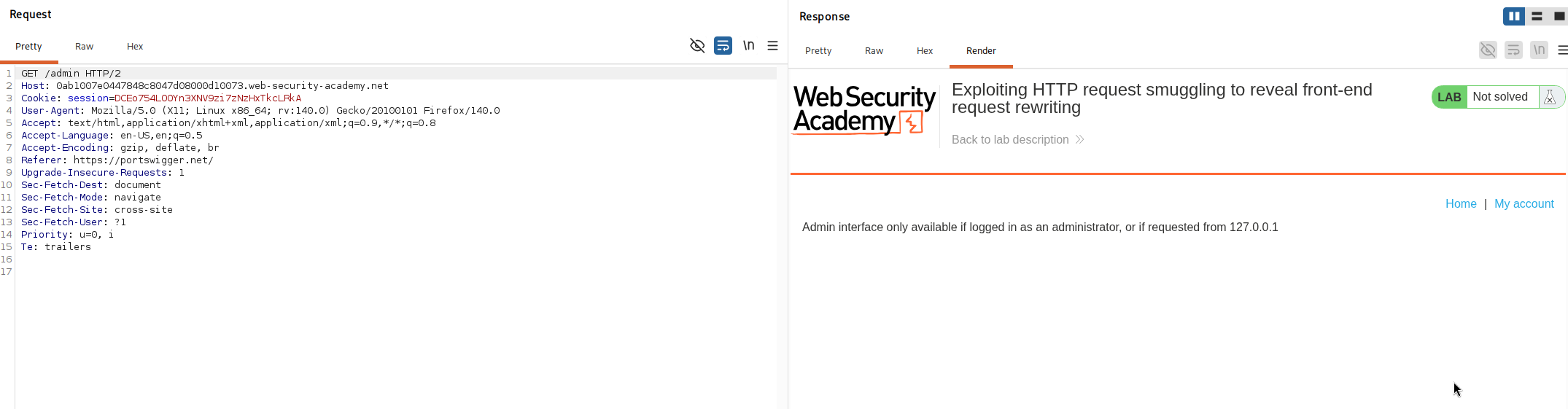Switch to Raw tab in Request
1568x409 pixels.
84,46
